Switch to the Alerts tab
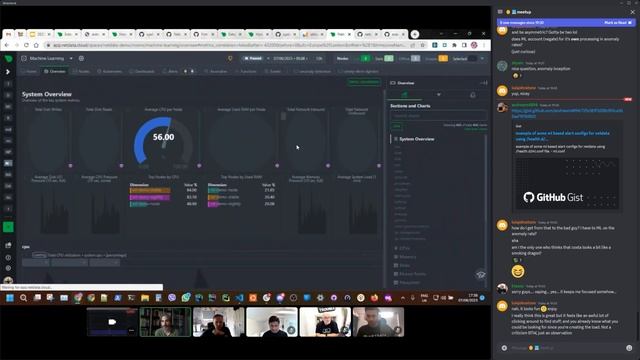The height and width of the screenshot is (360, 640). [170, 71]
